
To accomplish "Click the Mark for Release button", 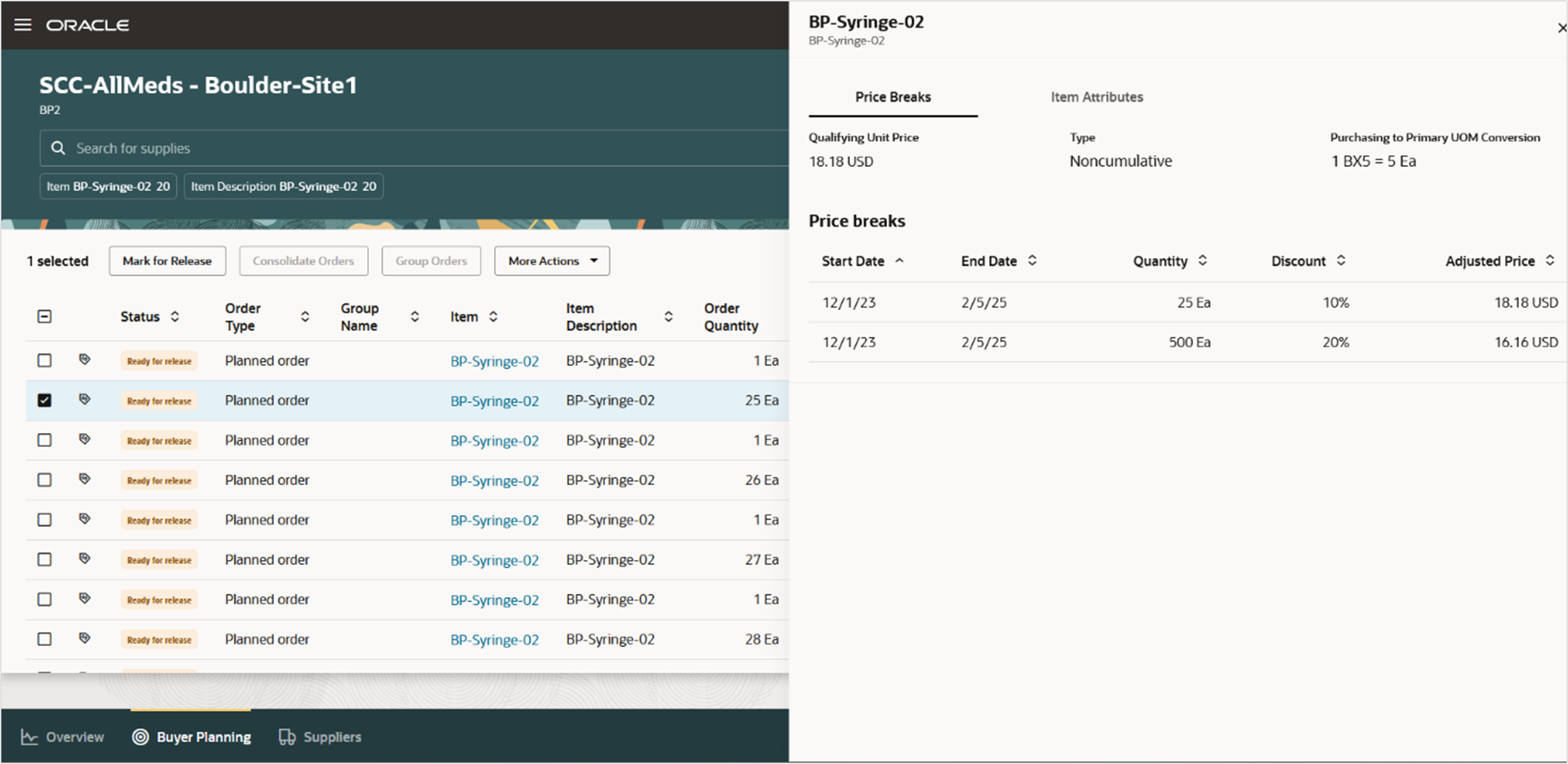I will tap(167, 261).
